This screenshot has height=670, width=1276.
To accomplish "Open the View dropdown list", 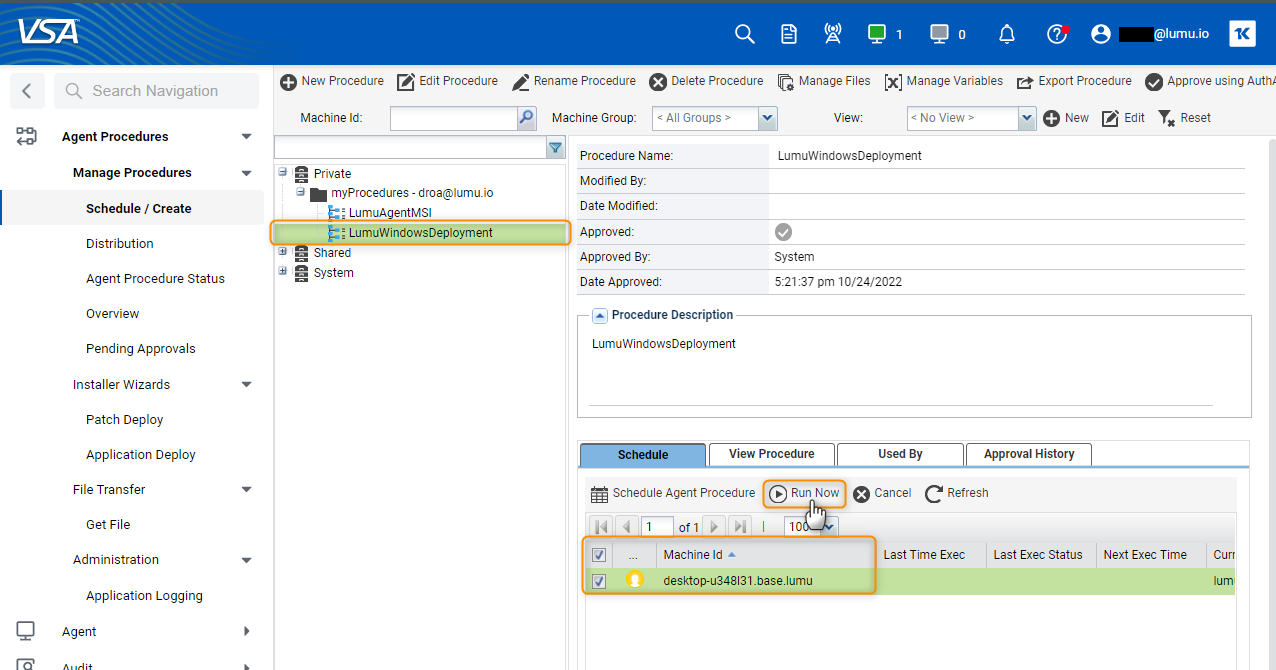I will [1026, 118].
